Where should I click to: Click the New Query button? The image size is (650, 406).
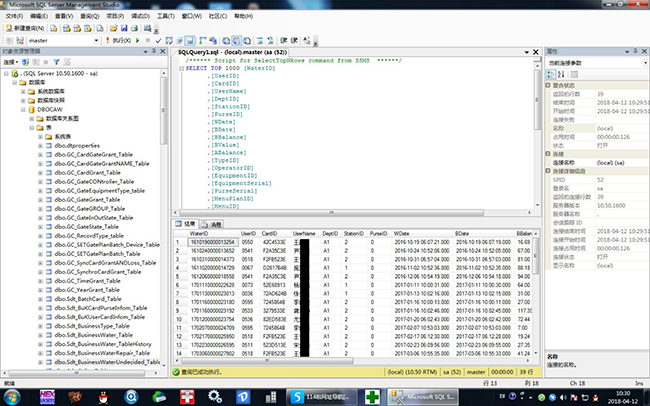point(24,28)
